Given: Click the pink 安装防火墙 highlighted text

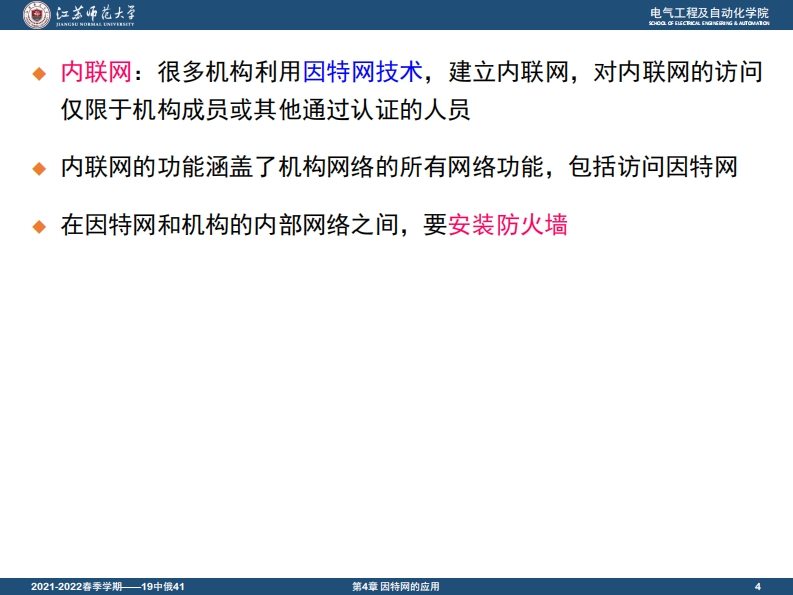Looking at the screenshot, I should pyautogui.click(x=508, y=226).
